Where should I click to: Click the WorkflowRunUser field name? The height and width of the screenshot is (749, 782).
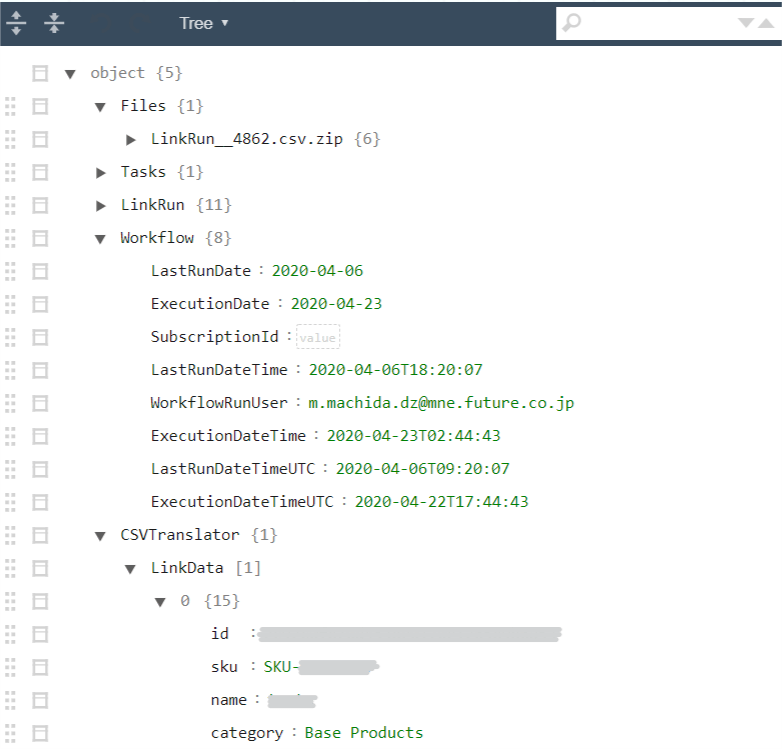(x=219, y=402)
